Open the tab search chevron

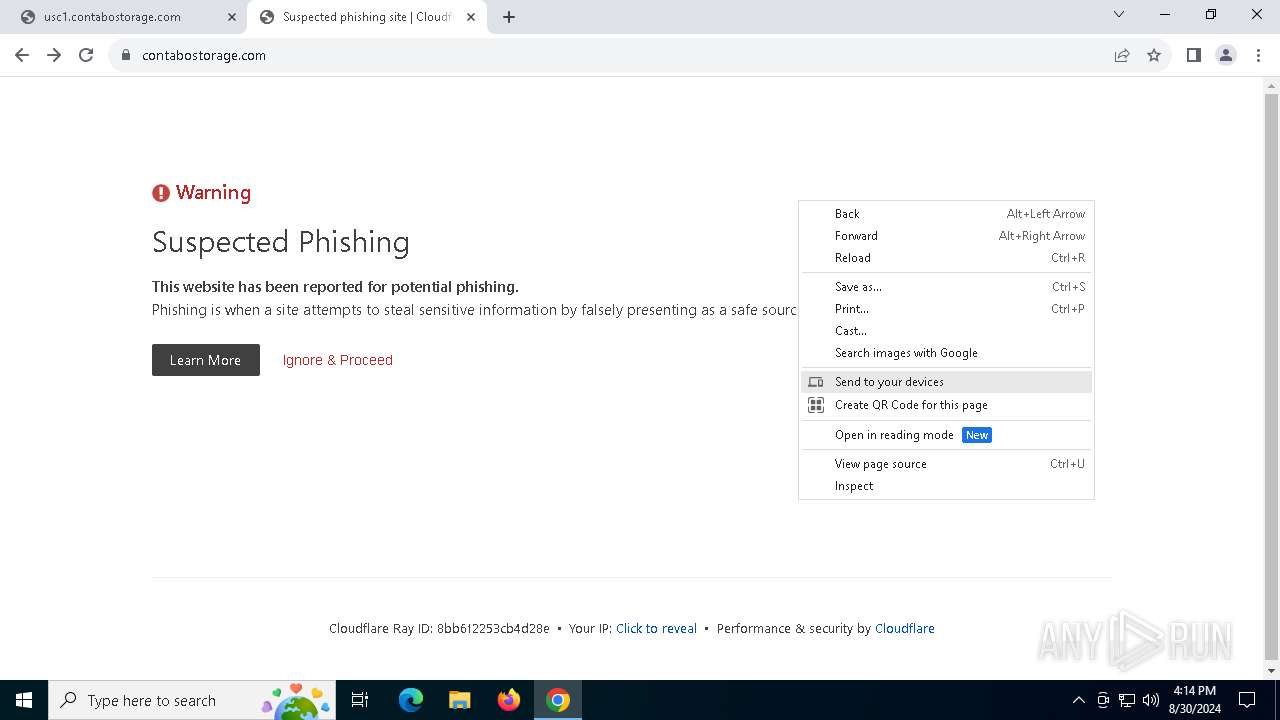pos(1119,14)
